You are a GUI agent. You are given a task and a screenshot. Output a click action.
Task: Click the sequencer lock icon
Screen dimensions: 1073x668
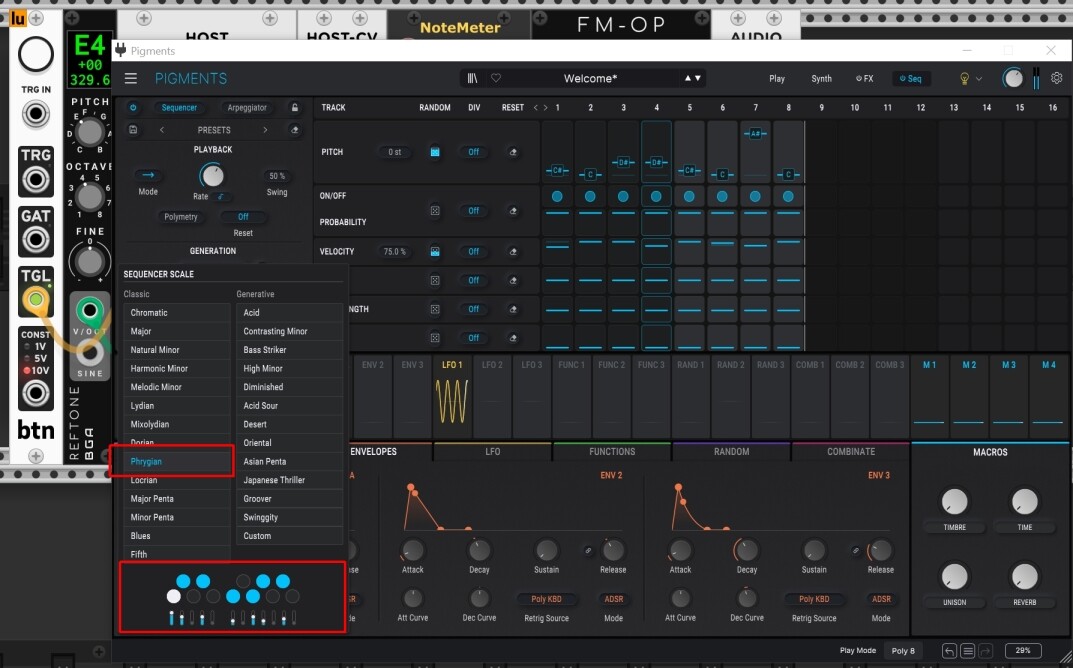click(295, 107)
